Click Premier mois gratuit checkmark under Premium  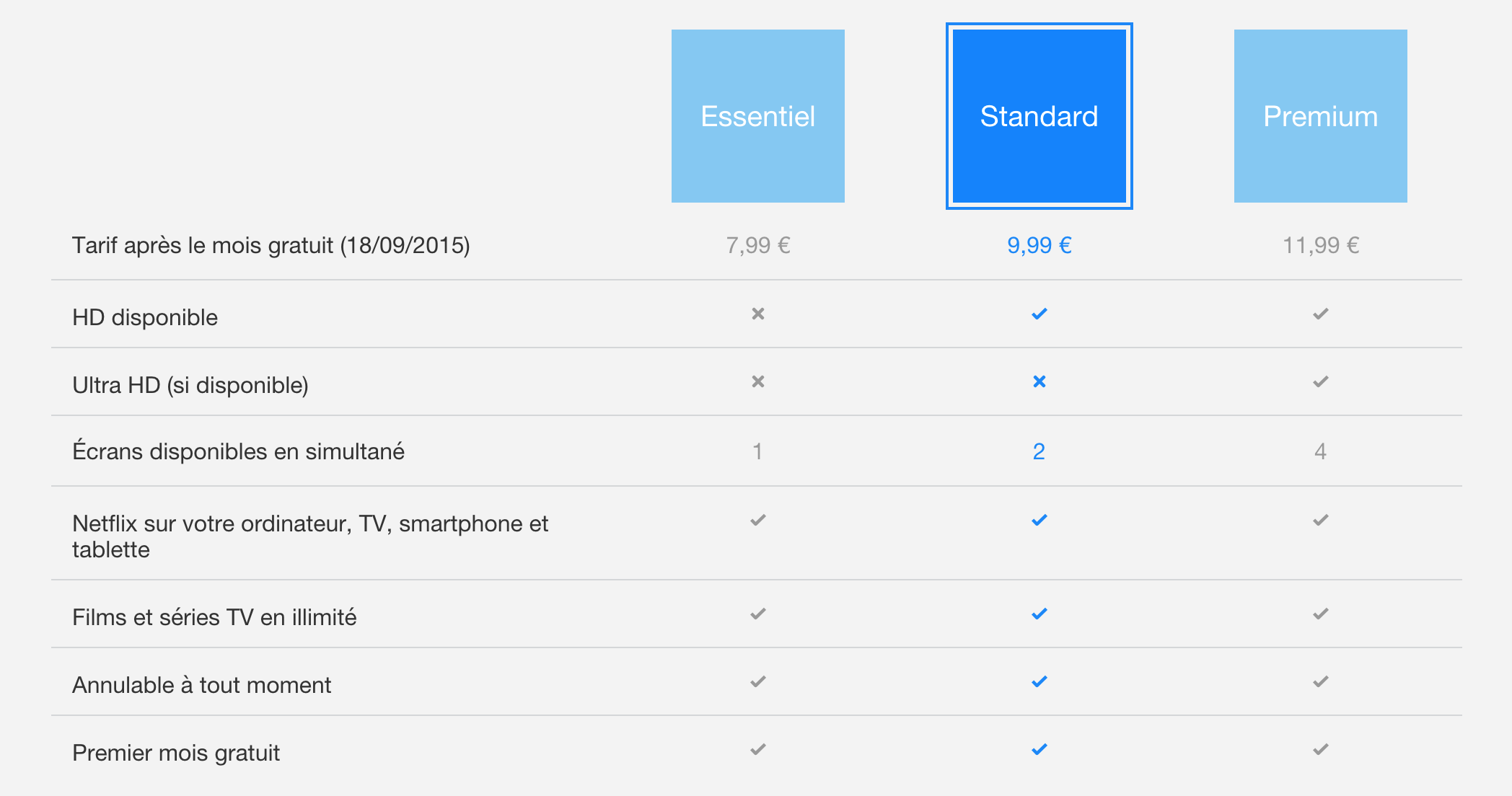coord(1320,749)
